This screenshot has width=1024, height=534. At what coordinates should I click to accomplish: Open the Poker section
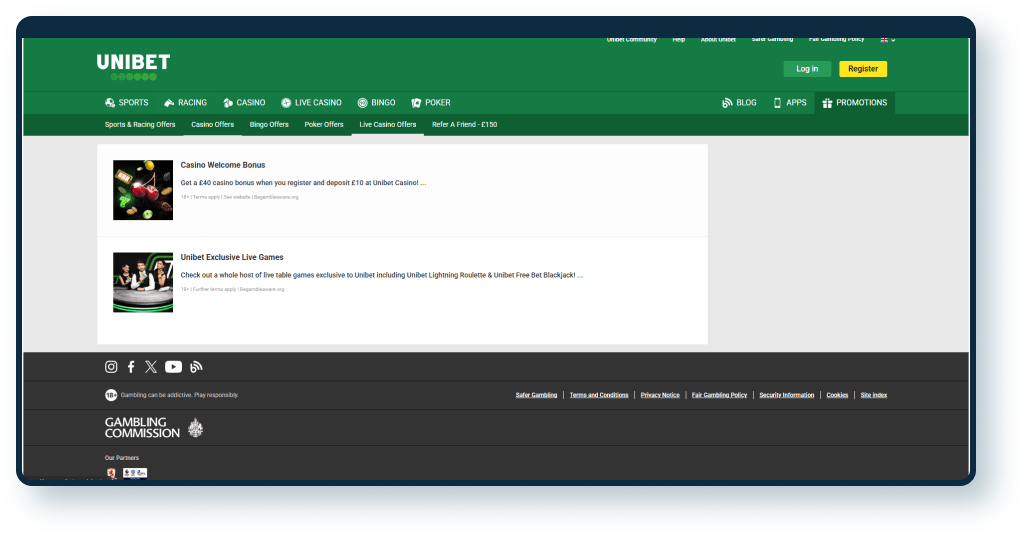[431, 102]
